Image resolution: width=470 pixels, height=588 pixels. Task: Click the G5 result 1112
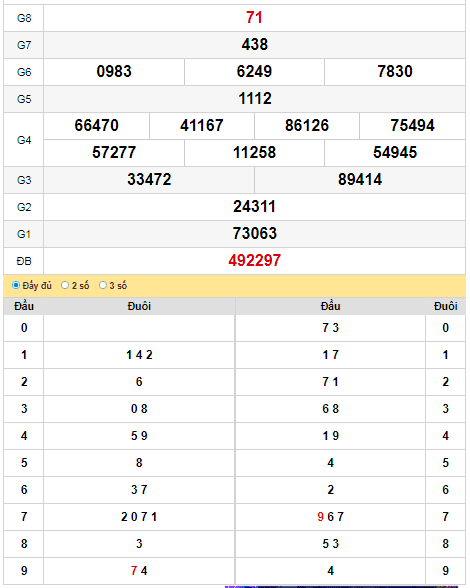click(x=255, y=99)
